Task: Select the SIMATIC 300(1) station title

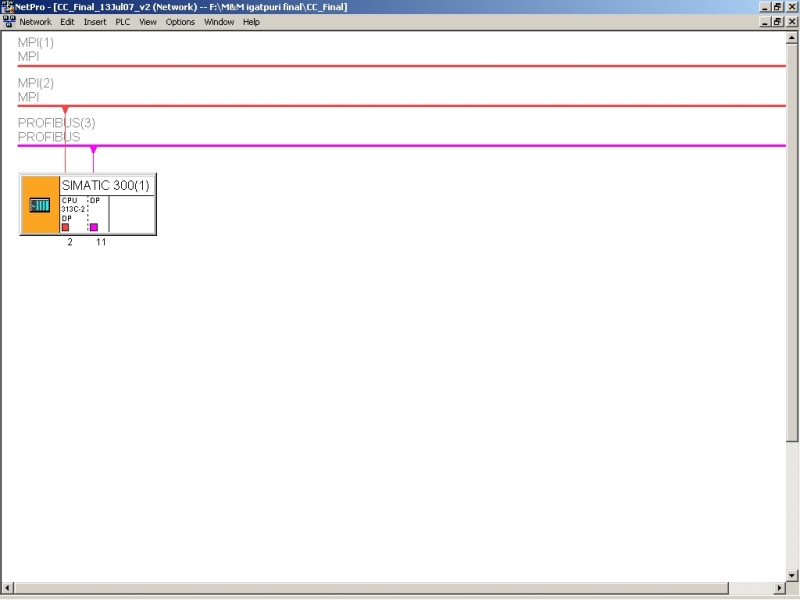Action: (x=107, y=185)
